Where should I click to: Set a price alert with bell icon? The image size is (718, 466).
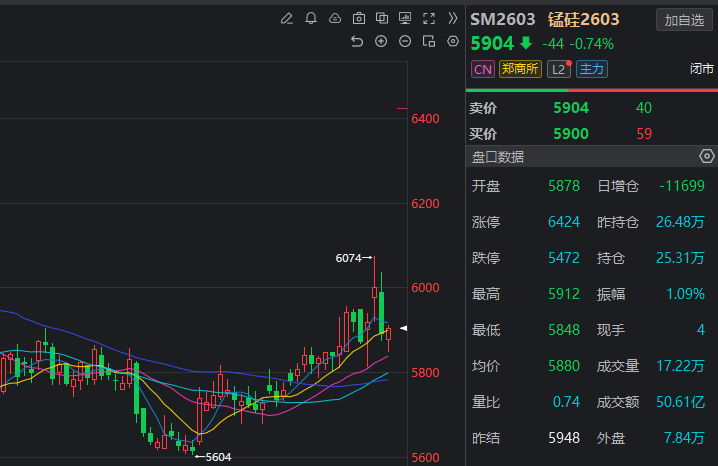tap(311, 18)
